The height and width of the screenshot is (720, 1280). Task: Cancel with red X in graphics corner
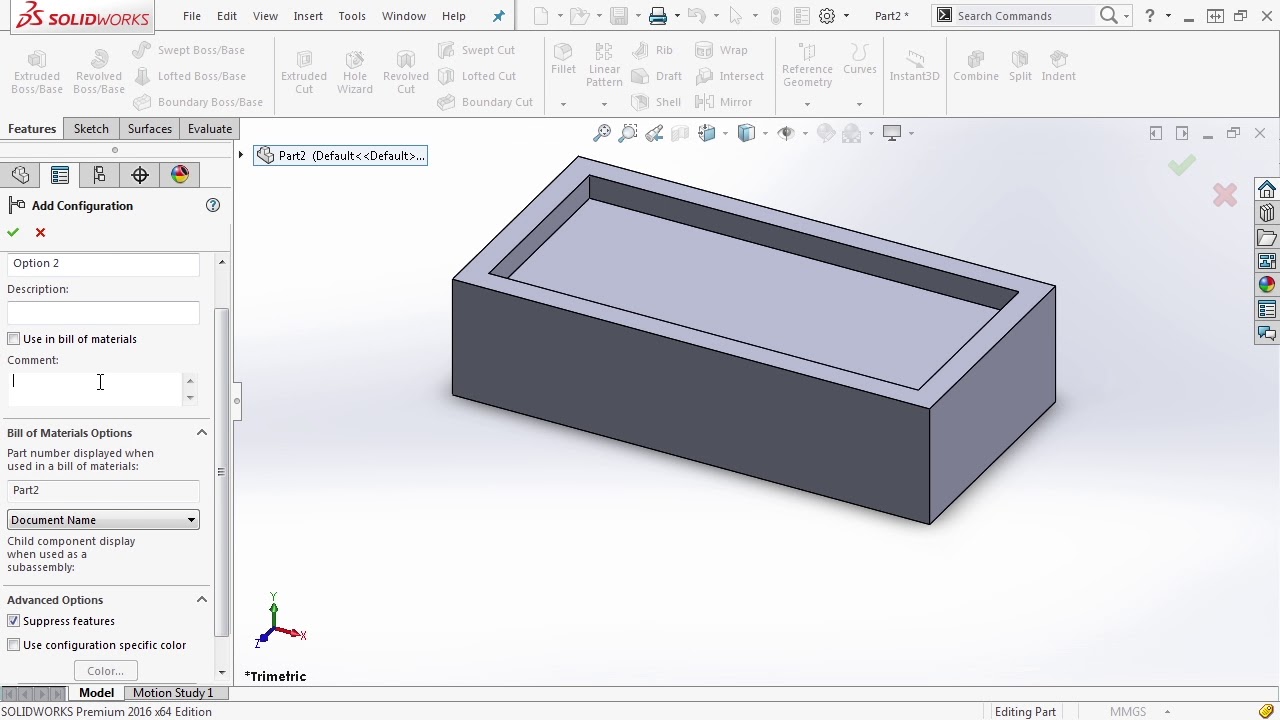(x=1224, y=195)
